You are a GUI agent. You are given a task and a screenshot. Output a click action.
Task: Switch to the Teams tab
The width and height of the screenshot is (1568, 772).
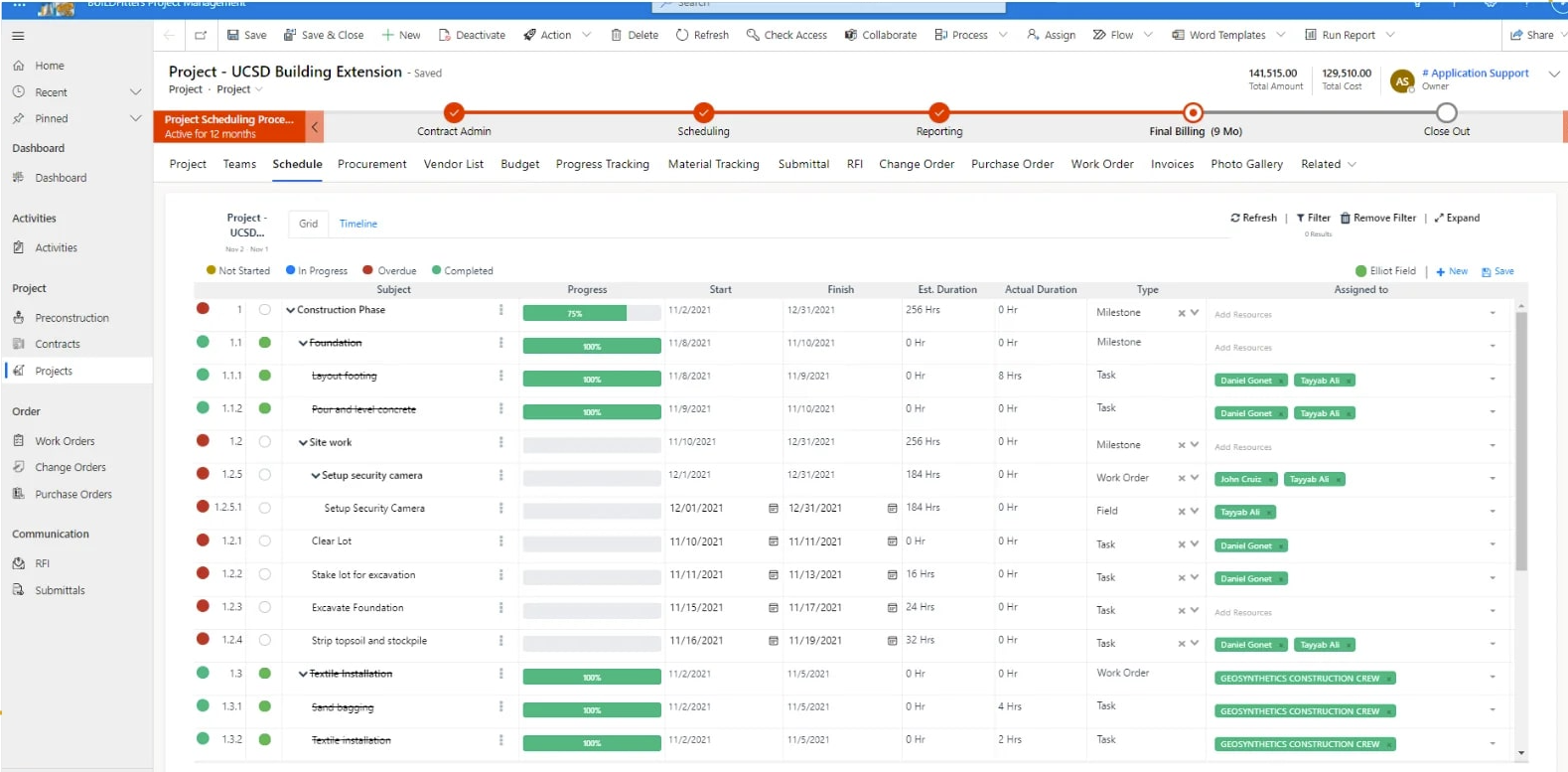pyautogui.click(x=239, y=164)
